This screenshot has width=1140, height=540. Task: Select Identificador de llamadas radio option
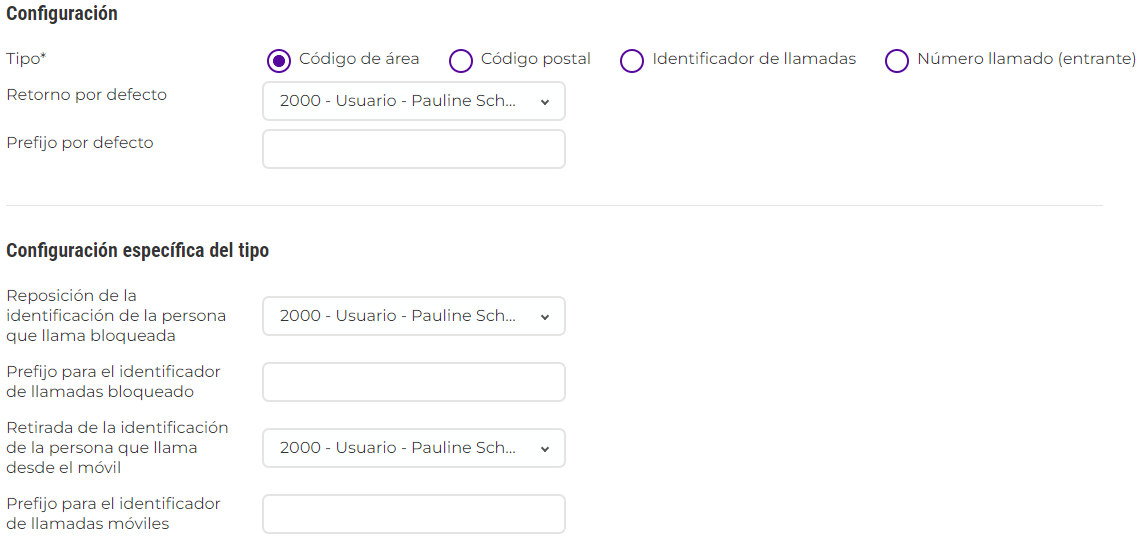point(632,60)
